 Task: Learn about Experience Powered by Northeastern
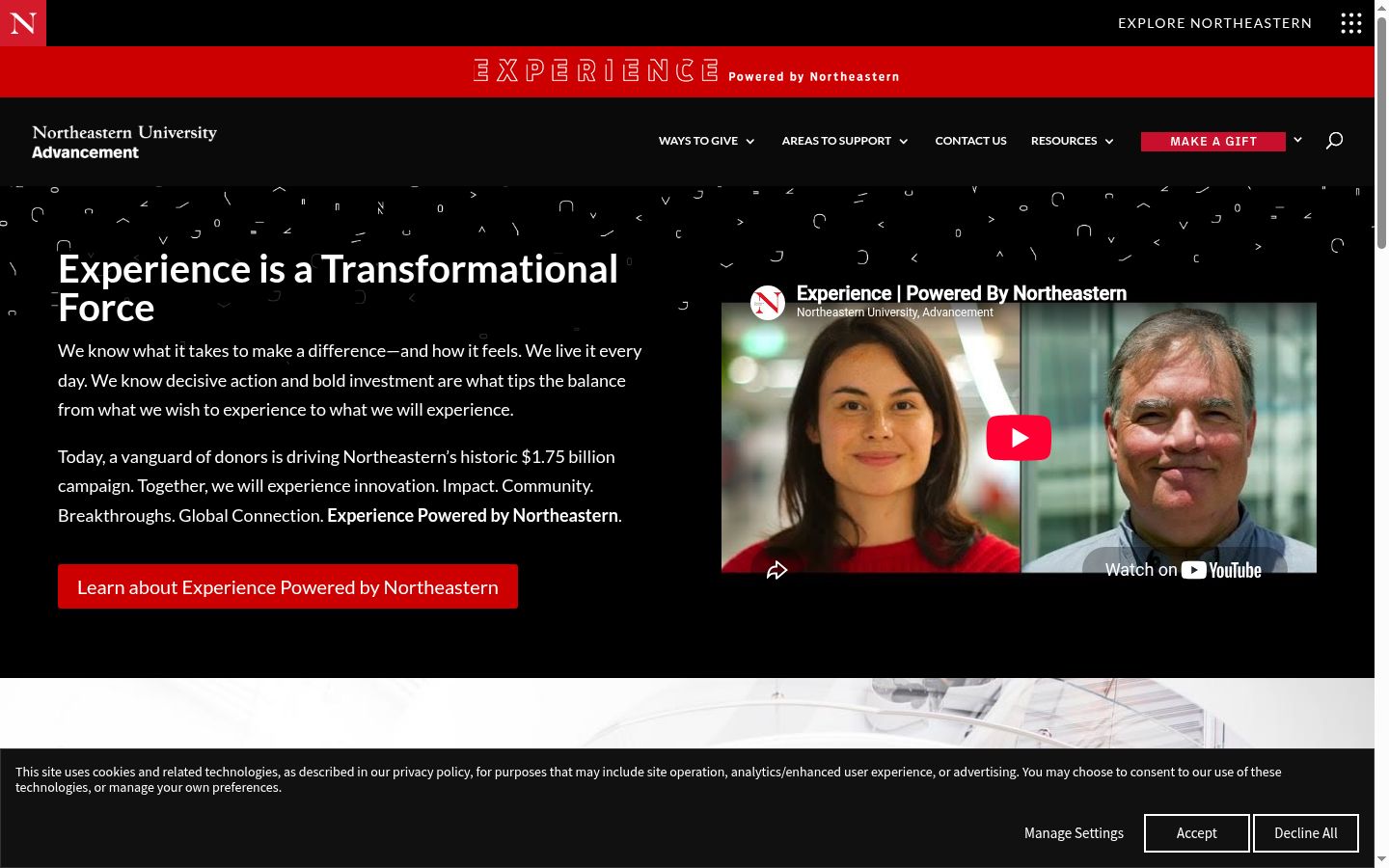coord(287,586)
